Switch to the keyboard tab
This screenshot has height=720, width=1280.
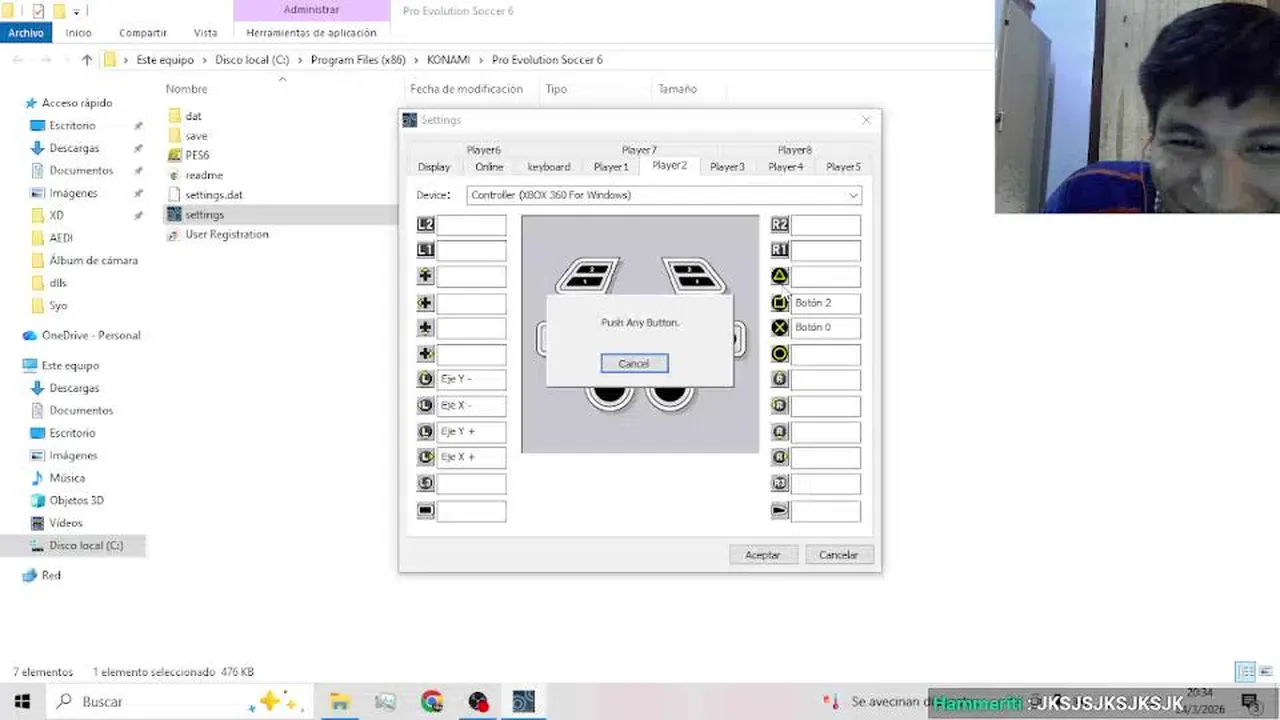click(549, 167)
